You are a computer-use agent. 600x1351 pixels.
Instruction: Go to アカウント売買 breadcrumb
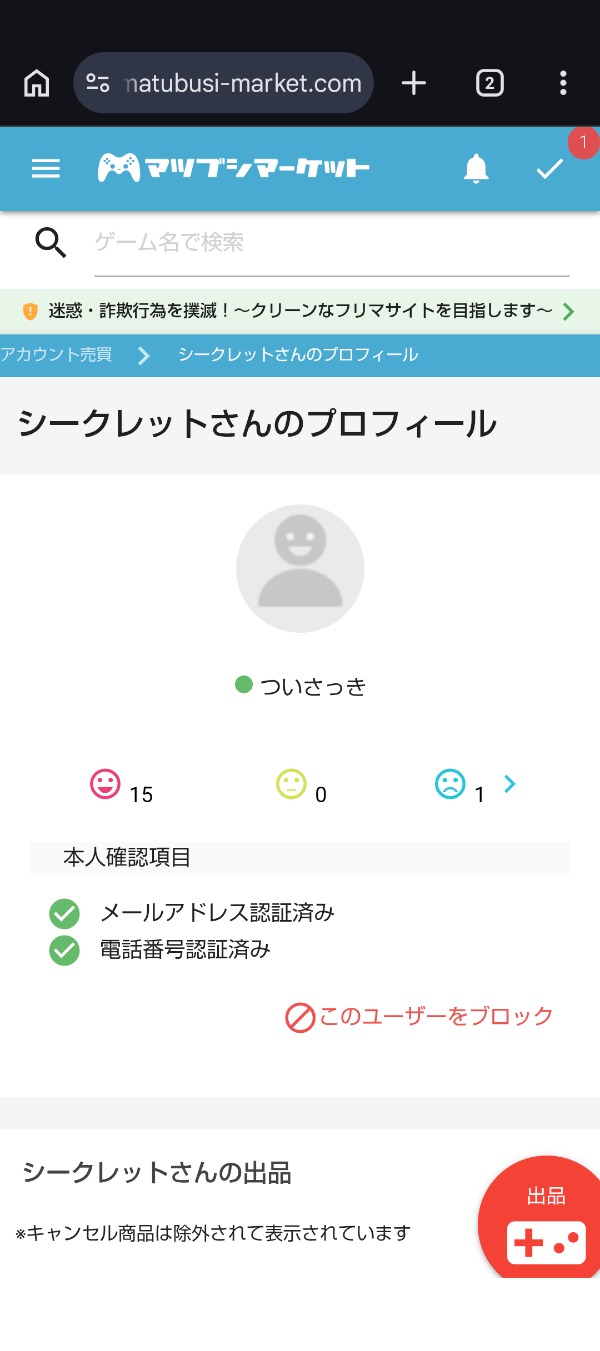point(56,355)
